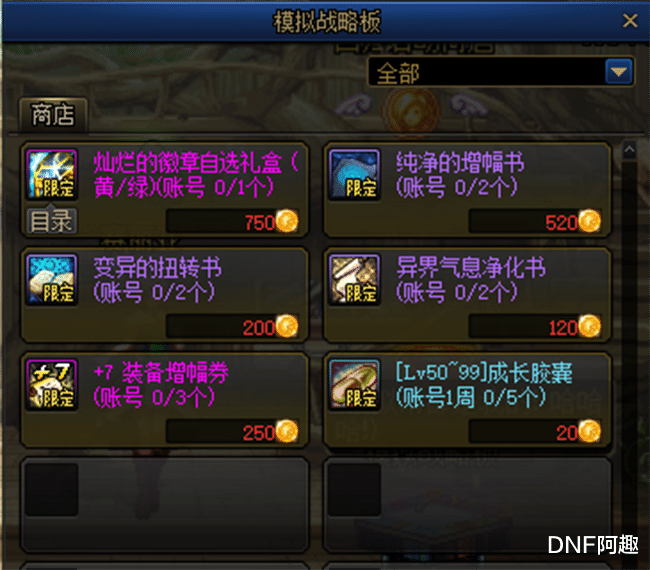Screen dimensions: 650x570
Task: Click the 20 coin price of 成长胶囊
Action: tap(567, 433)
